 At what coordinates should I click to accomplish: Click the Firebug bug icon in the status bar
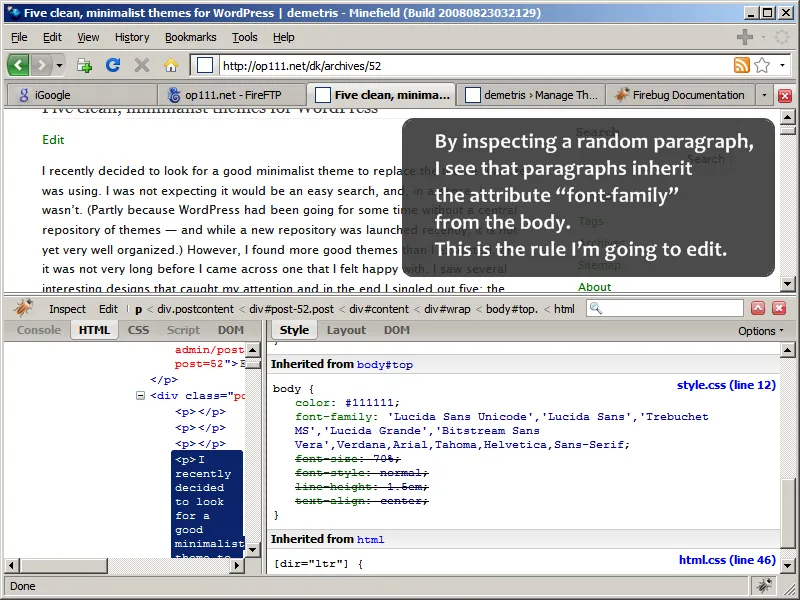tap(764, 586)
